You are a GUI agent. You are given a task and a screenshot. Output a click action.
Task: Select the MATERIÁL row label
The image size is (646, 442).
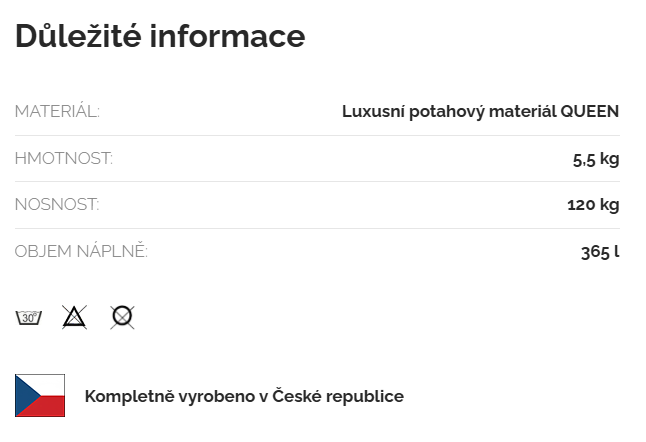click(x=57, y=111)
